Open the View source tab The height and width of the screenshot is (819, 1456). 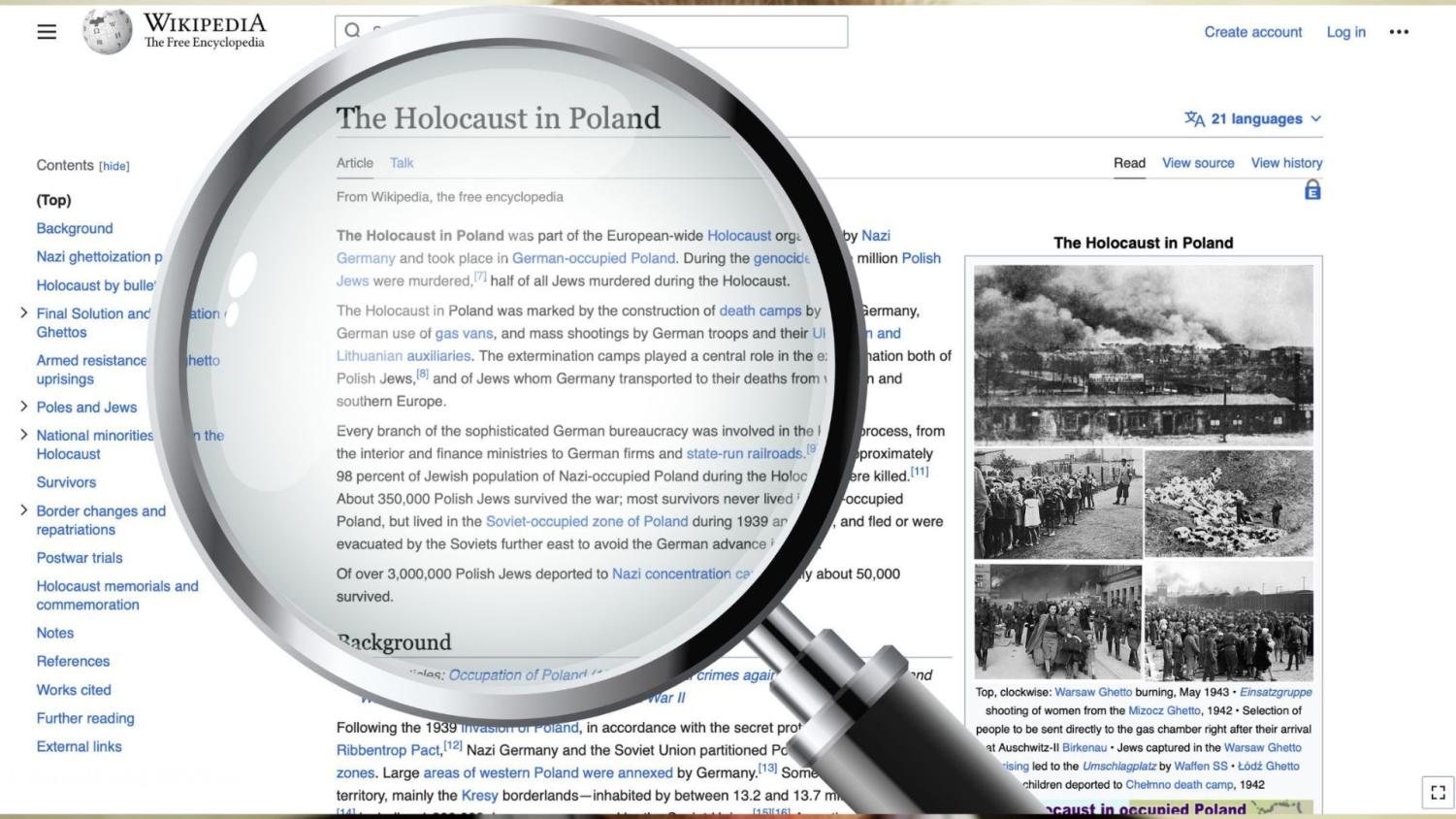(x=1198, y=163)
